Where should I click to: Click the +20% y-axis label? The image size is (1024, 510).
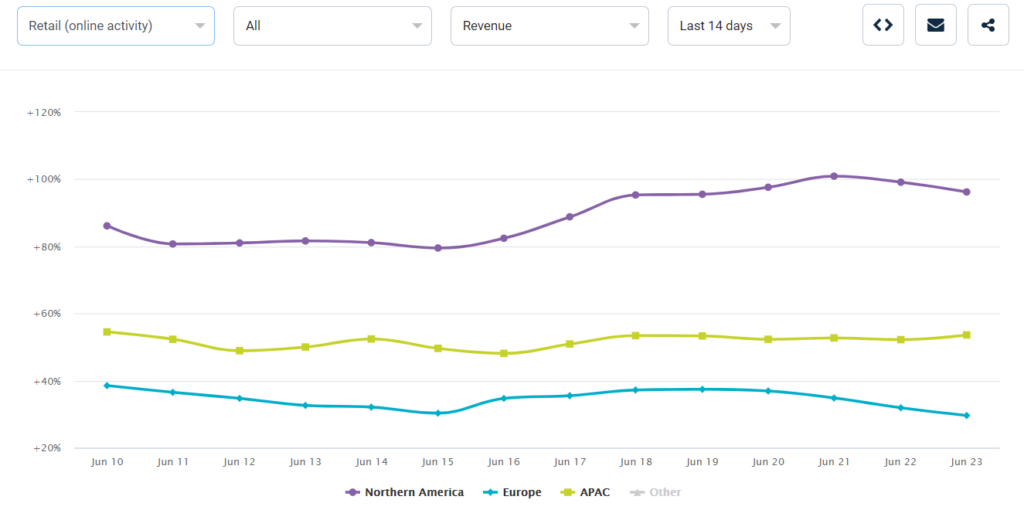tap(46, 448)
